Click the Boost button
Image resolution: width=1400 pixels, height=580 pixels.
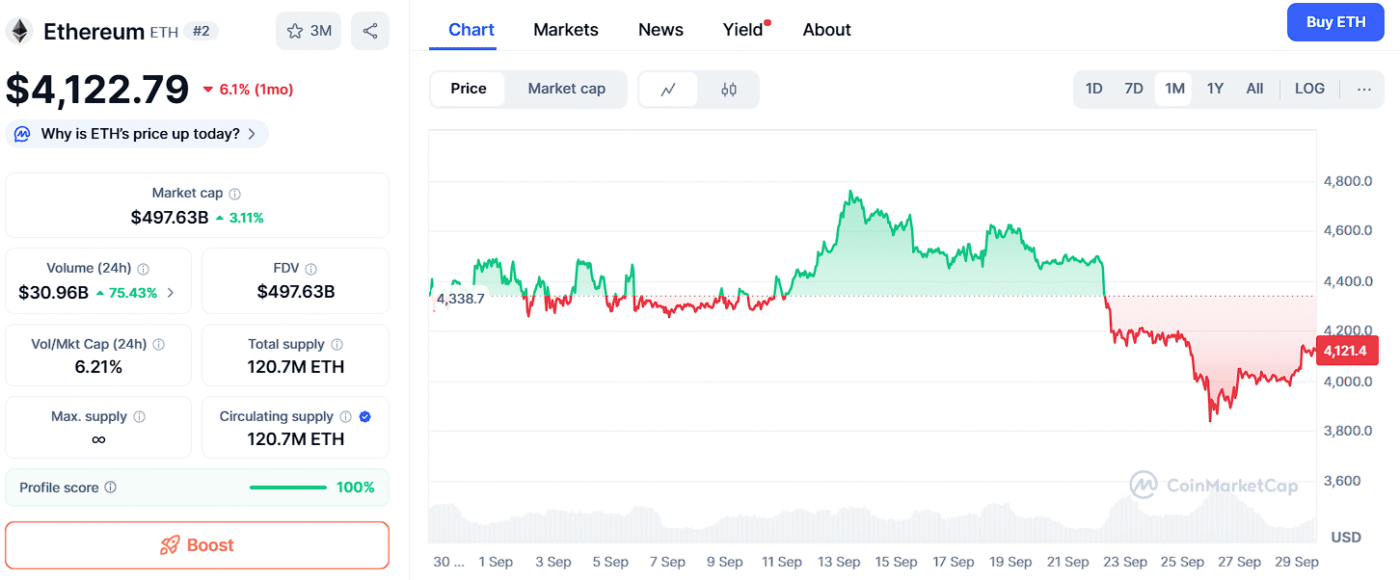pos(197,545)
